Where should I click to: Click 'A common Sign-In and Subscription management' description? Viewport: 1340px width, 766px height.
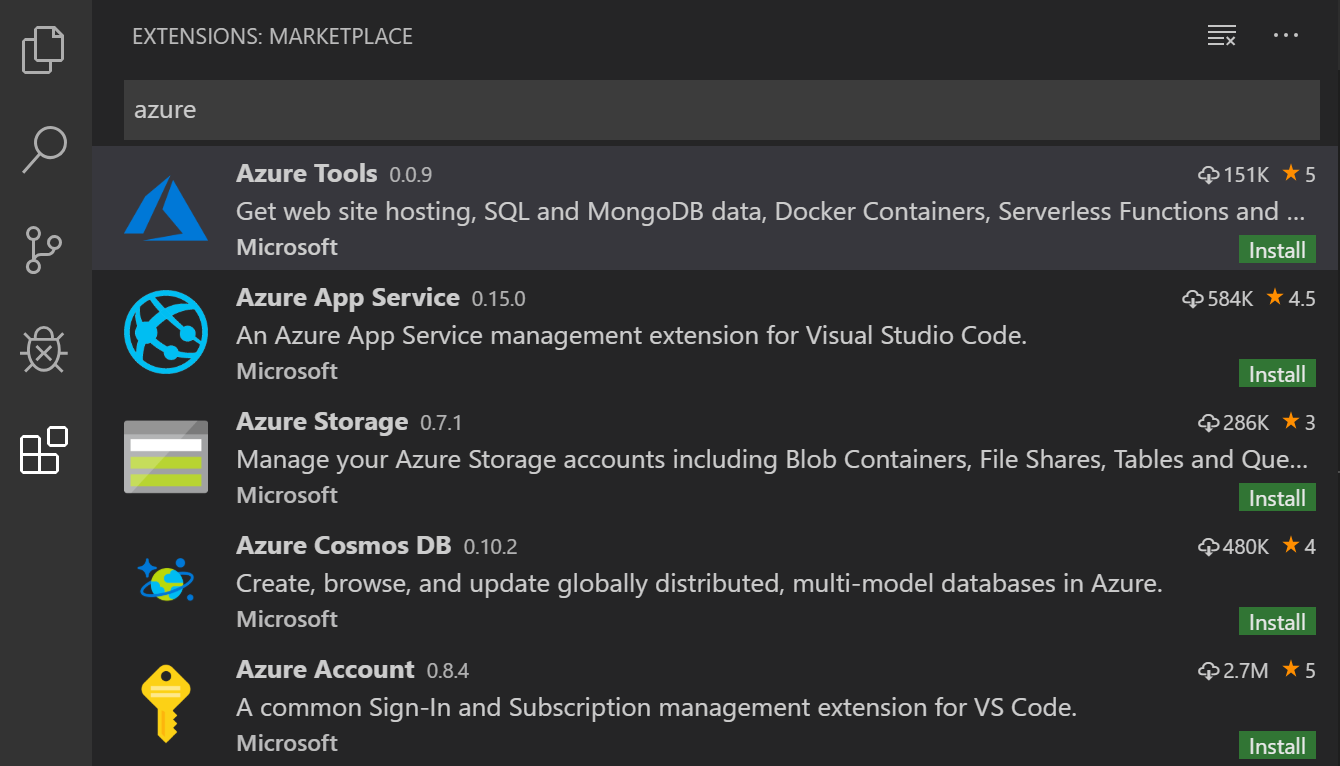[x=656, y=708]
